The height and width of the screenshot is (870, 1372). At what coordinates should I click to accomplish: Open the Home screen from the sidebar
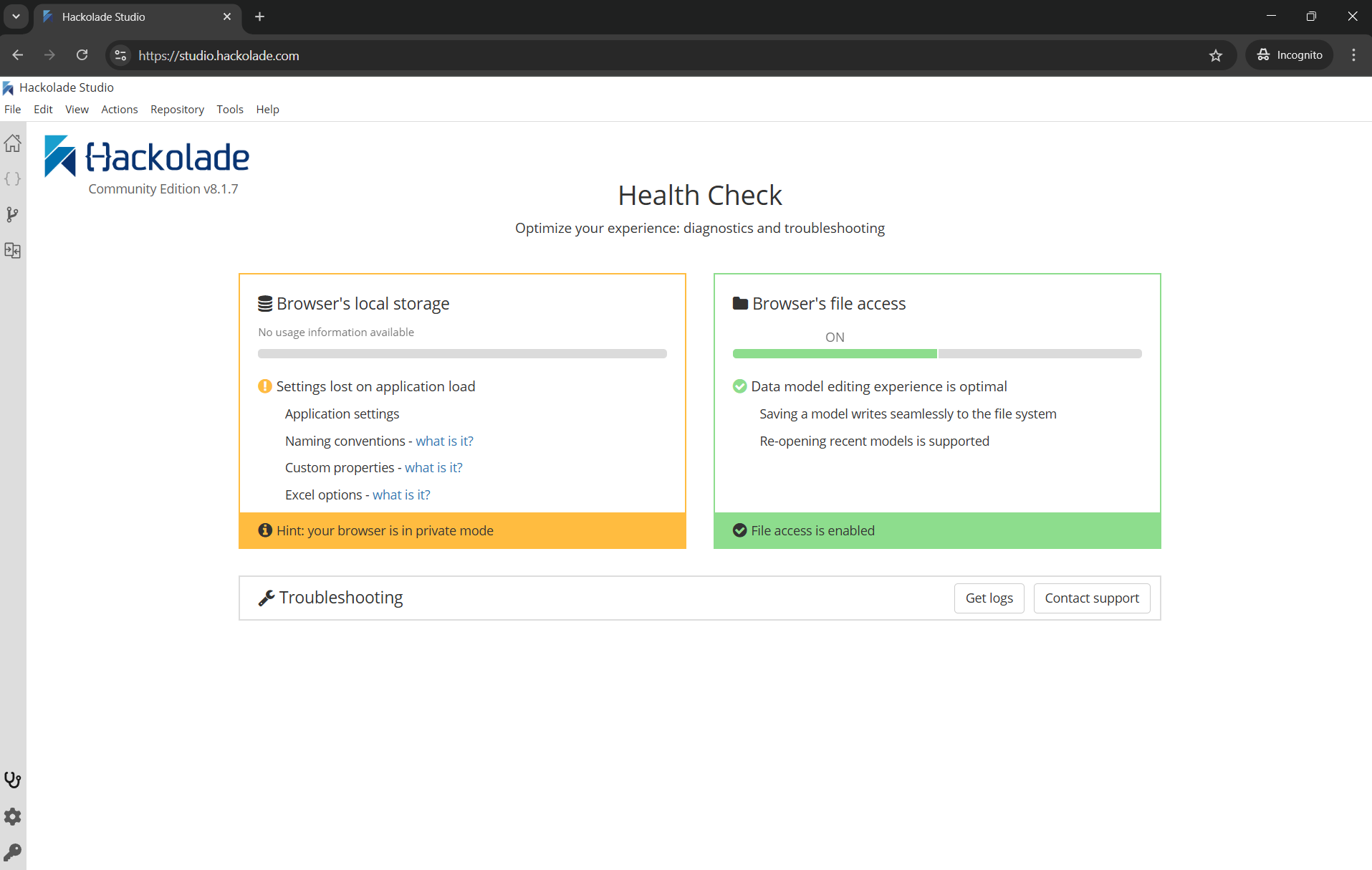[x=12, y=143]
